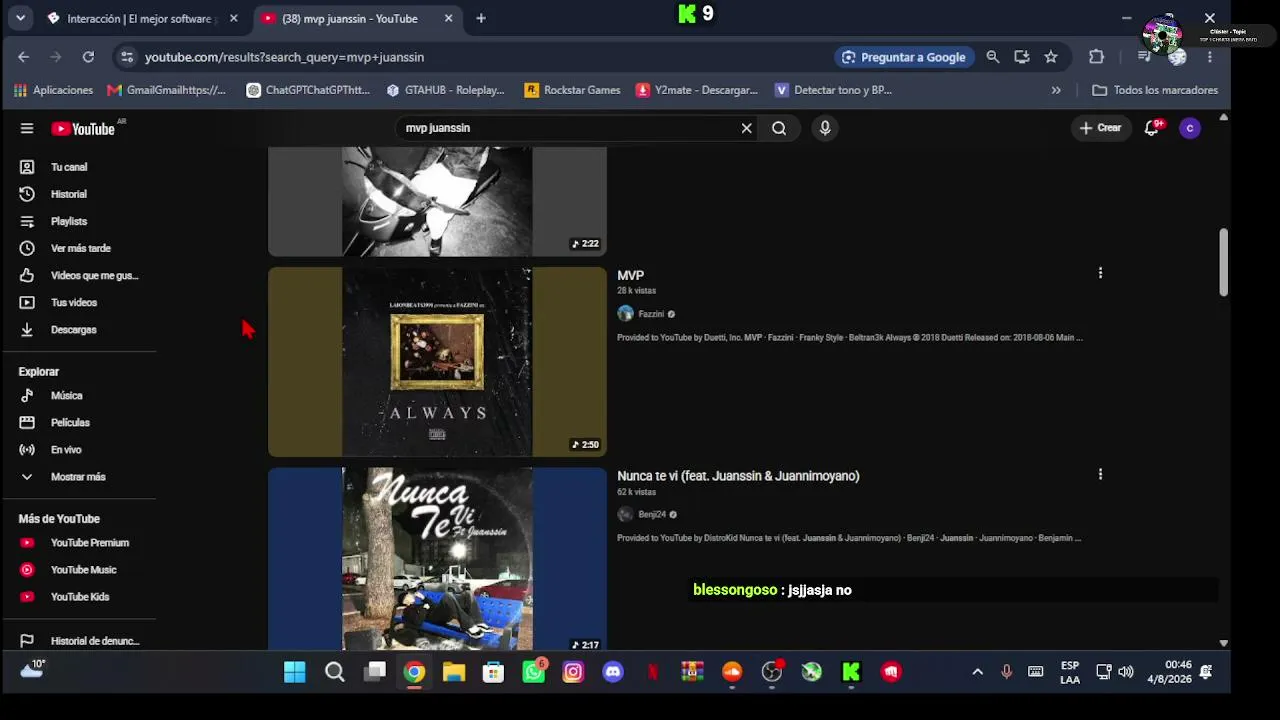This screenshot has height=720, width=1280.
Task: Open Windows Start menu
Action: point(295,672)
